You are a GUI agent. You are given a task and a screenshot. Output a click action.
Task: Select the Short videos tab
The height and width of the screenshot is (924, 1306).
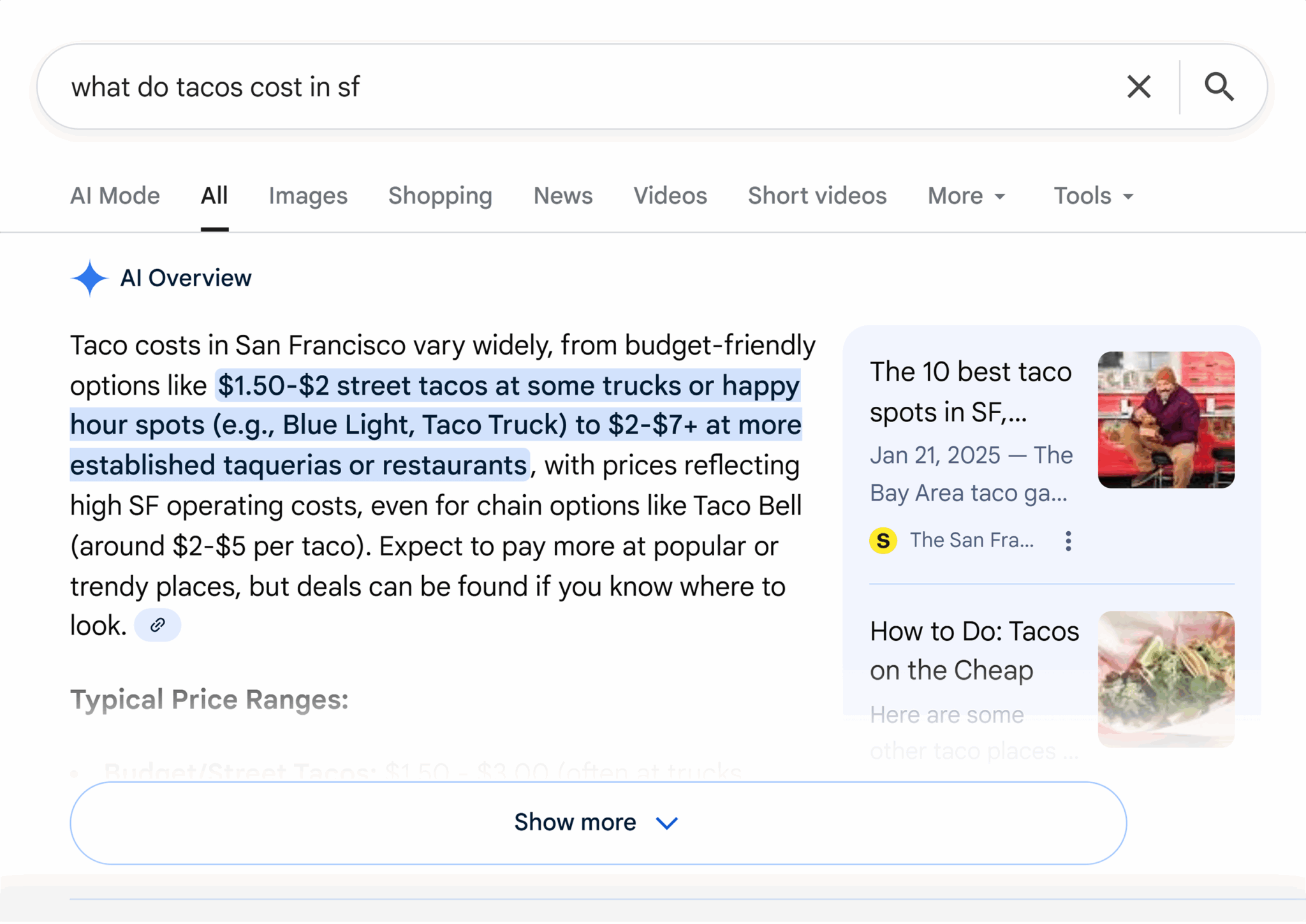tap(817, 196)
